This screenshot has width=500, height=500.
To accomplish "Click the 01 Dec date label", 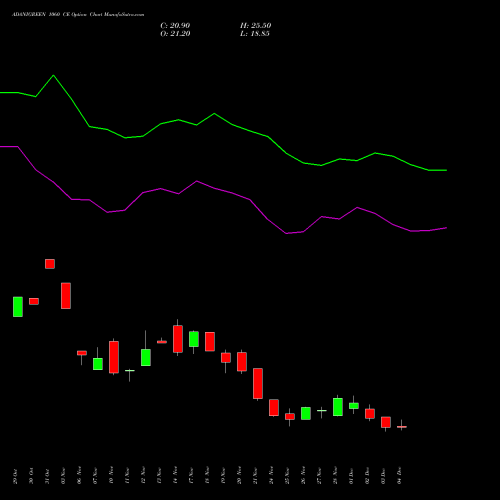I will tap(351, 475).
